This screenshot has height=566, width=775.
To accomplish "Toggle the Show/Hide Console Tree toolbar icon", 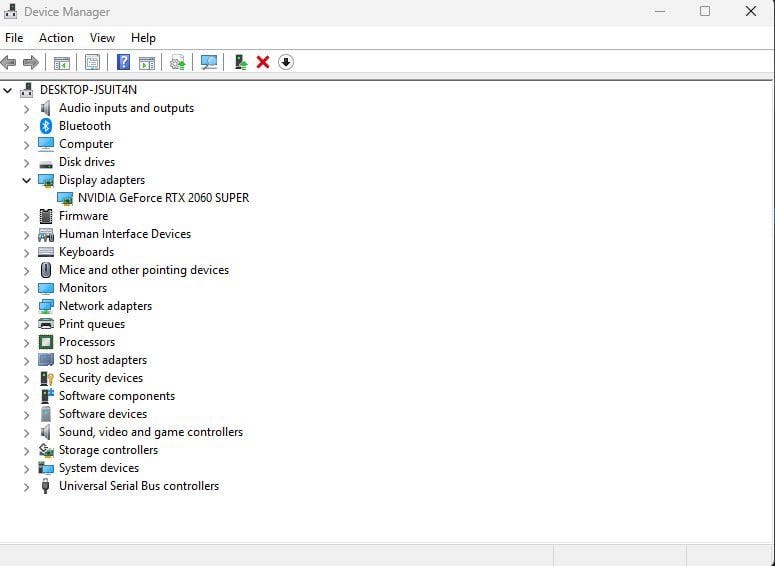I will pos(62,62).
